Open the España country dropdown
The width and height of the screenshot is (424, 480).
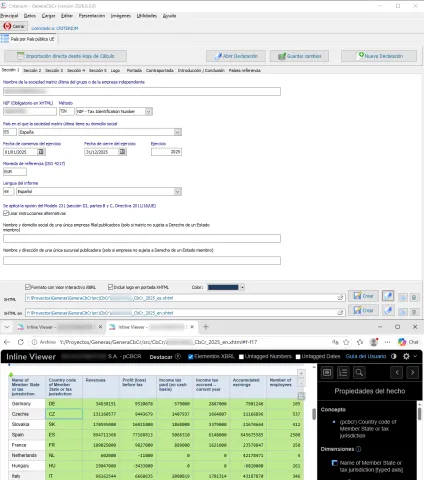tap(178, 132)
